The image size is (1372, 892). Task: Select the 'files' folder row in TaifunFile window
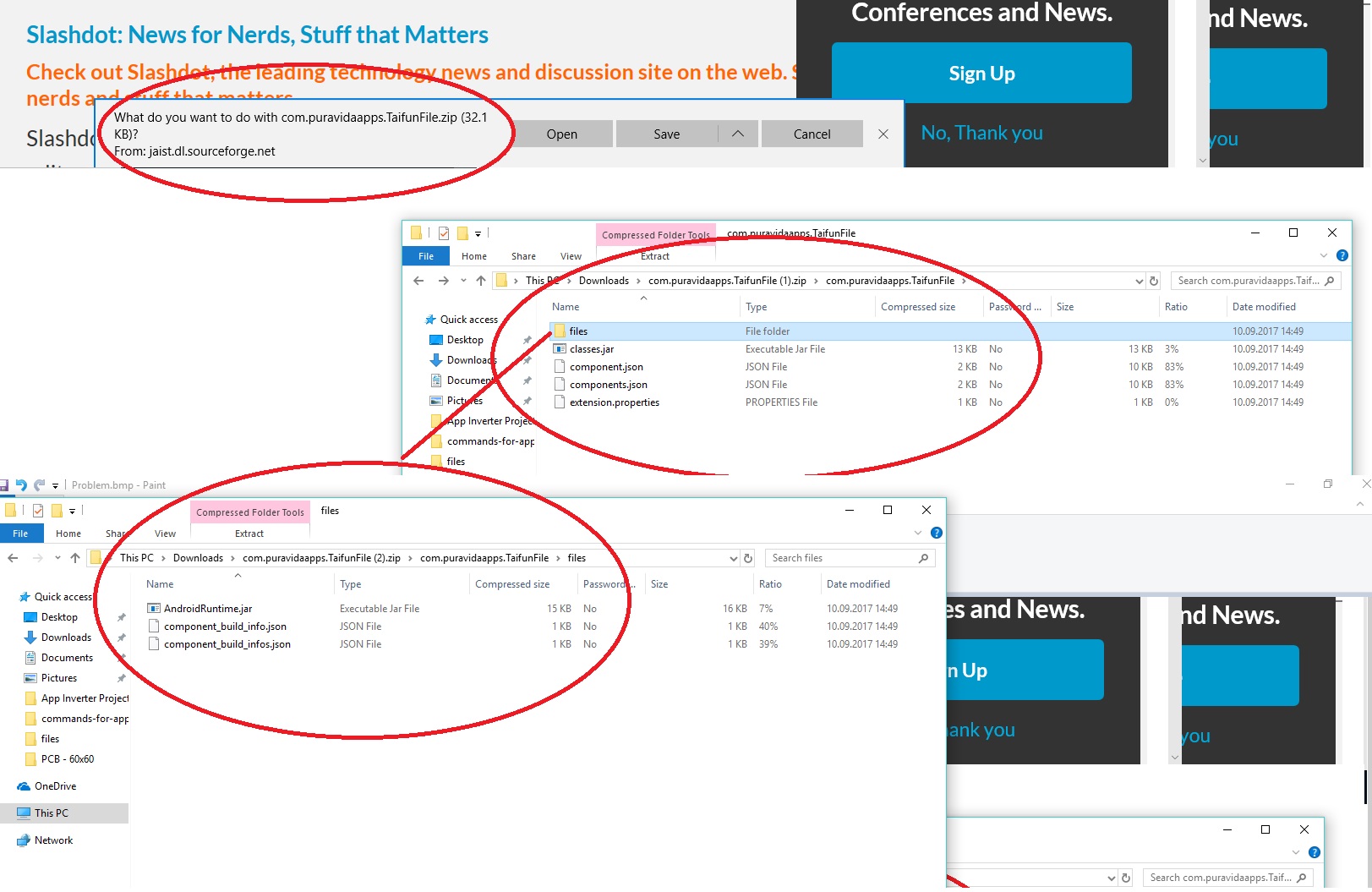(950, 331)
